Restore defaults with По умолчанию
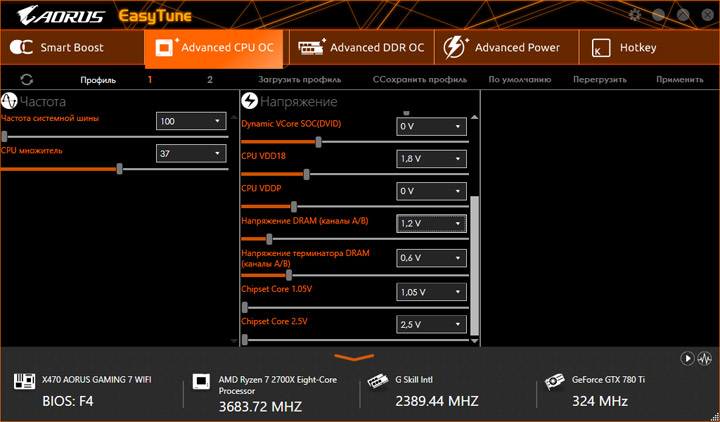 click(x=520, y=79)
